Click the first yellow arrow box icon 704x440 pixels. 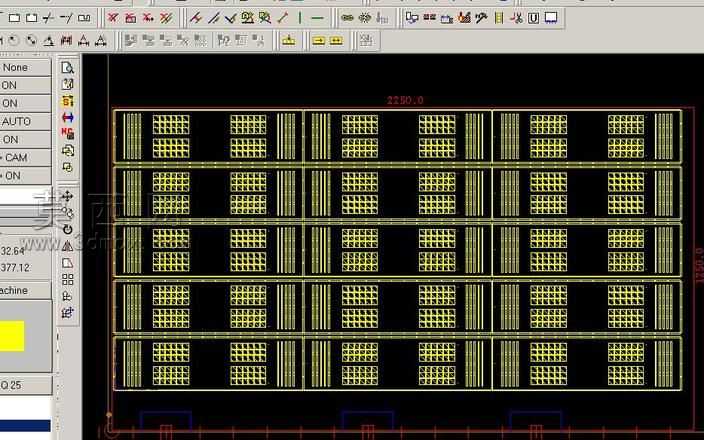[x=318, y=41]
